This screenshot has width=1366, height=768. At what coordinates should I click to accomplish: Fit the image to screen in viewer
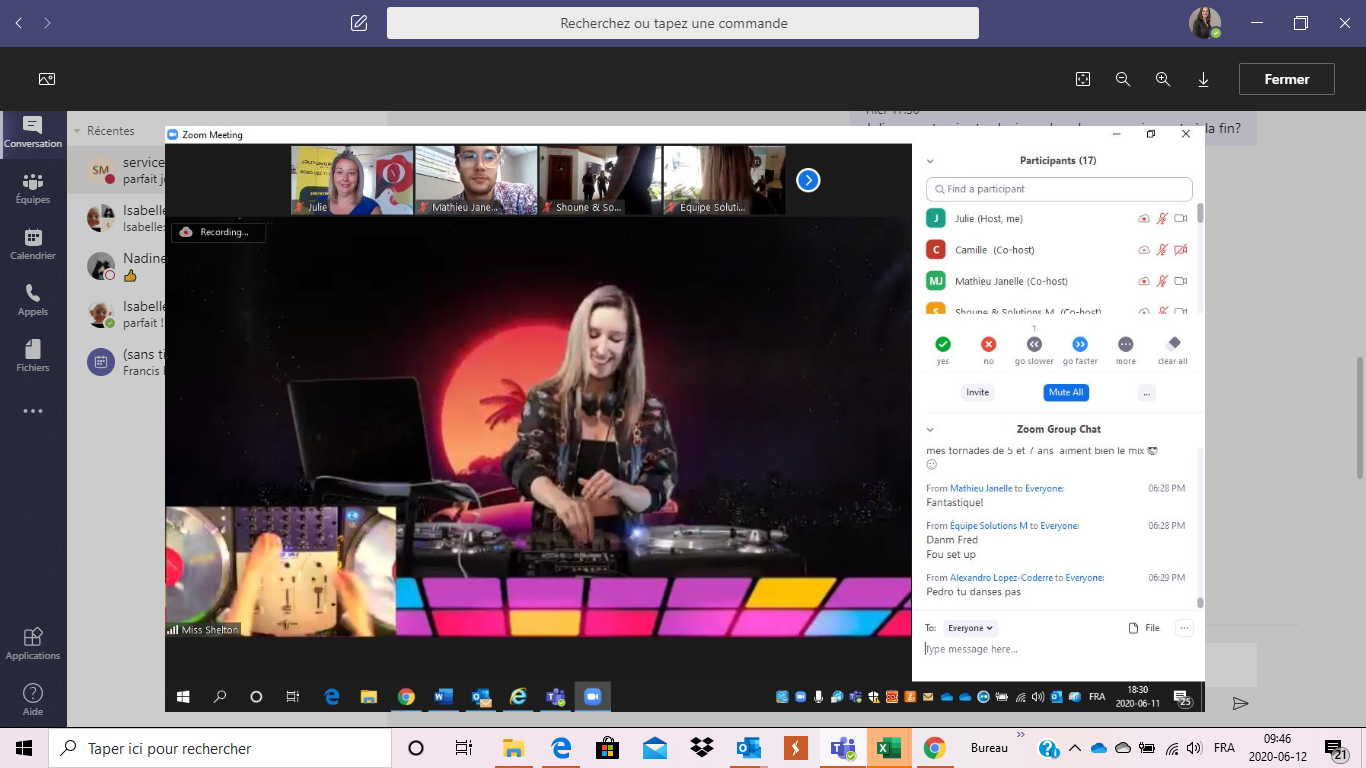(x=1082, y=79)
